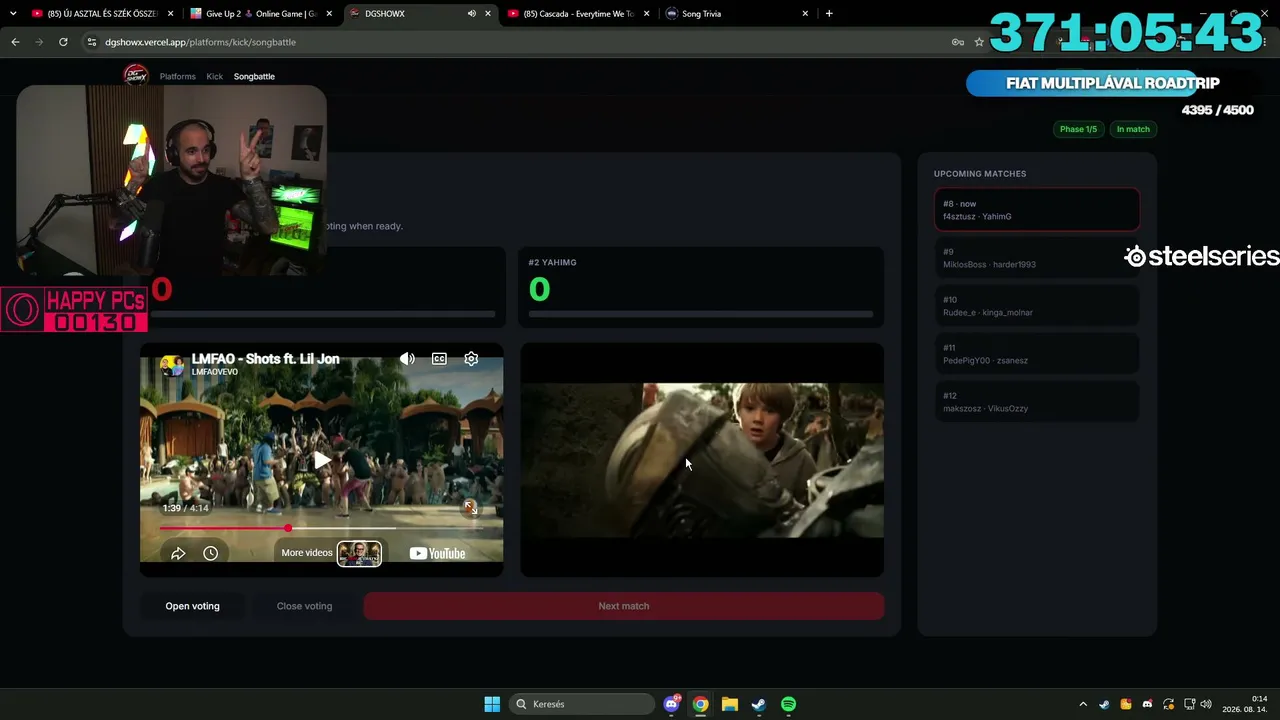The width and height of the screenshot is (1280, 720).
Task: Click the Steam system tray icon
Action: pos(1104,704)
